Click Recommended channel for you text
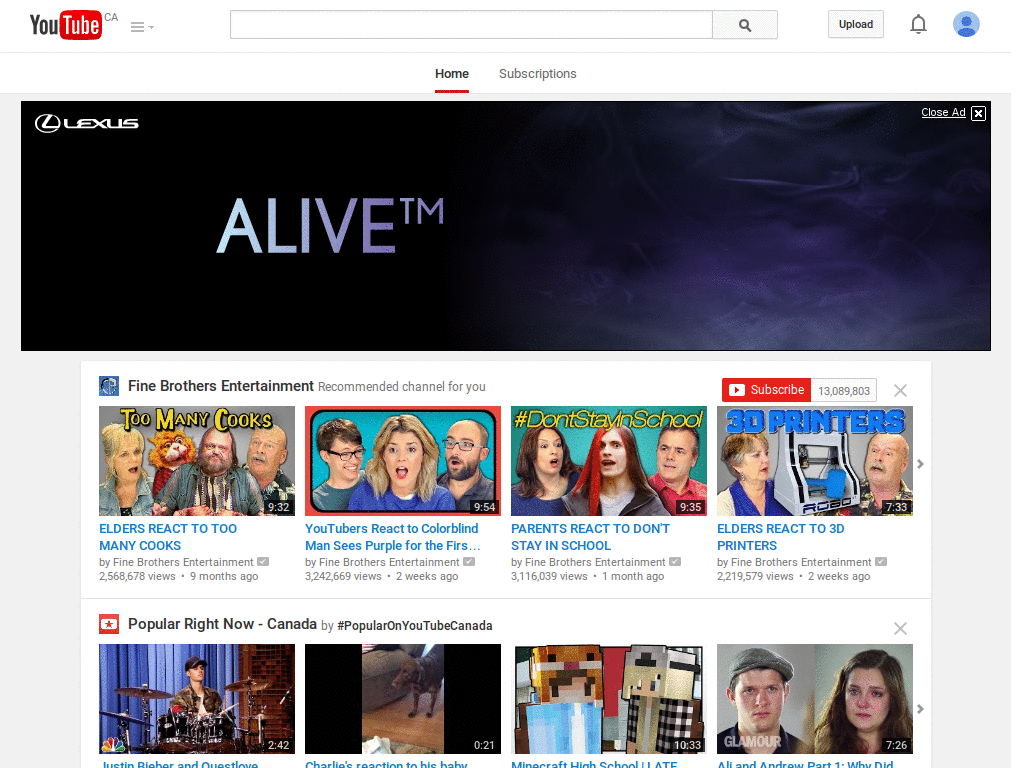1024x768 pixels. coord(402,387)
